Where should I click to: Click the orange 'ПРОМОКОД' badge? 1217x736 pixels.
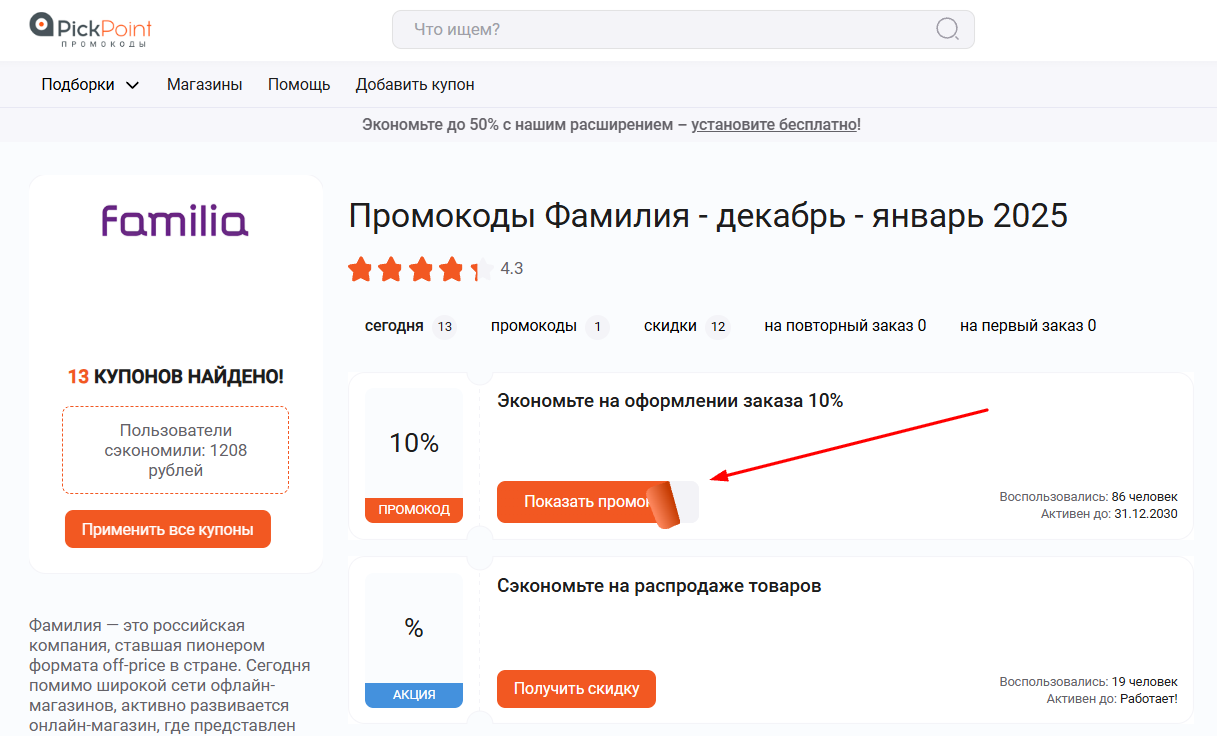413,510
